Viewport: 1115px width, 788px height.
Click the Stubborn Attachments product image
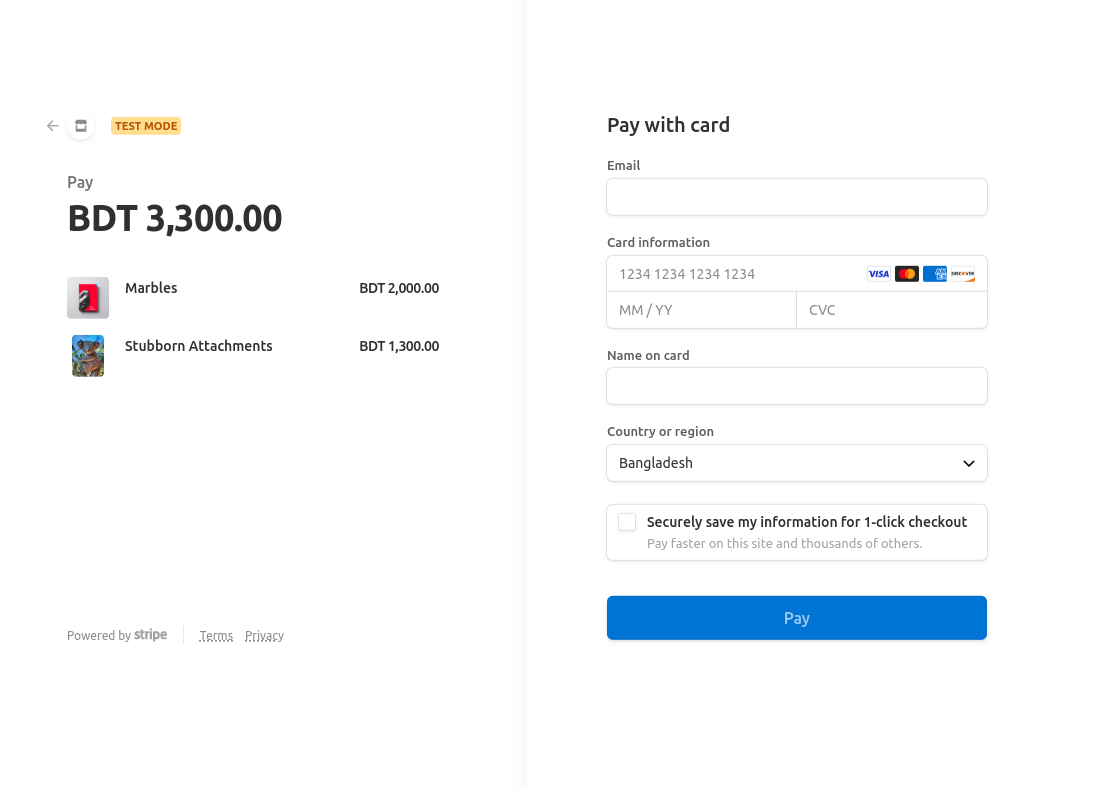coord(88,356)
